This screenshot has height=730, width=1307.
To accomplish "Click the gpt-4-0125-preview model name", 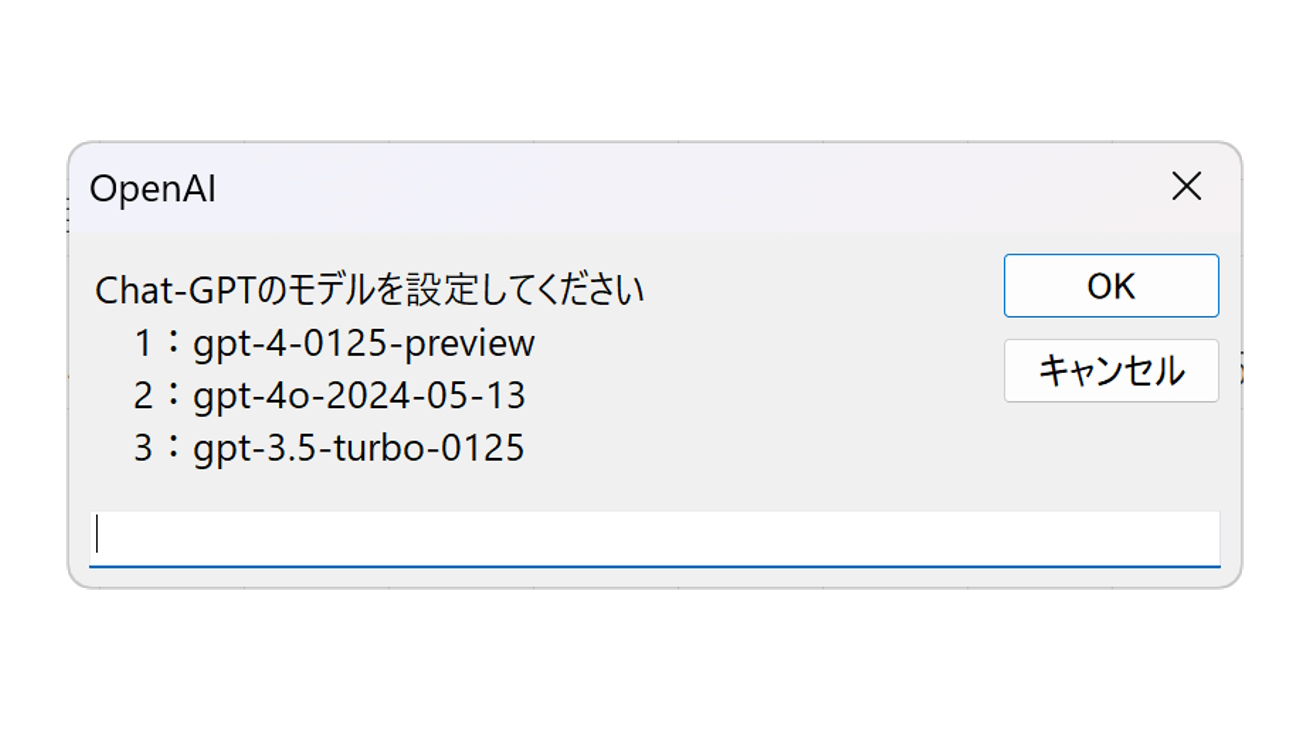I will pos(364,343).
